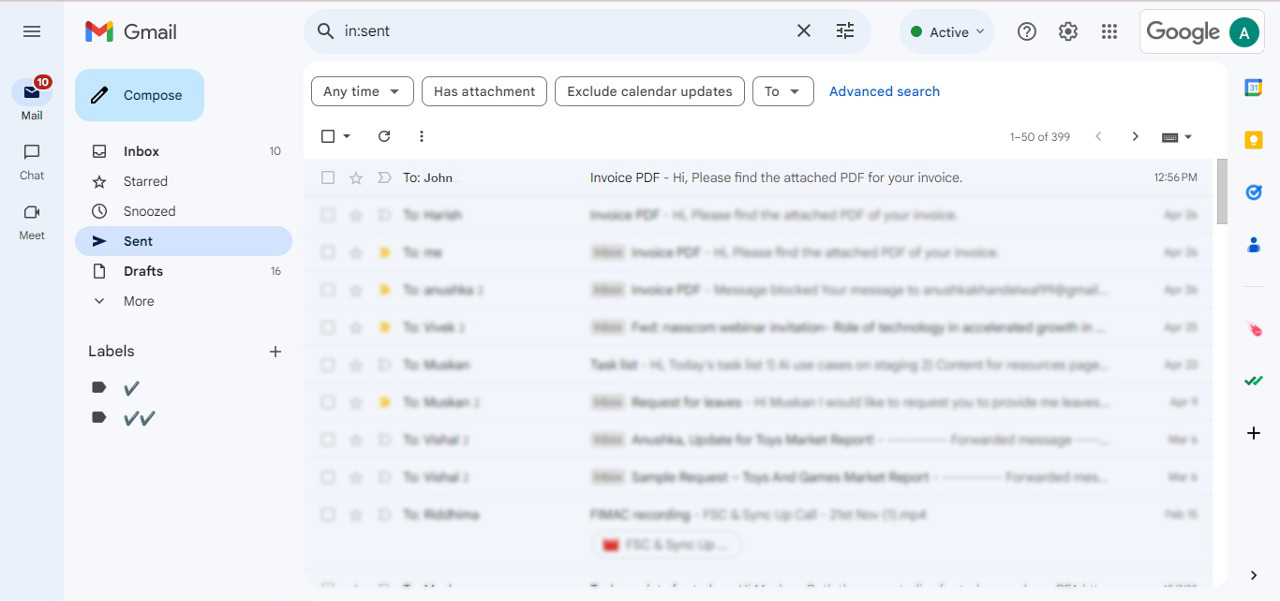Image resolution: width=1280 pixels, height=601 pixels.
Task: Click the Compose button
Action: [139, 95]
